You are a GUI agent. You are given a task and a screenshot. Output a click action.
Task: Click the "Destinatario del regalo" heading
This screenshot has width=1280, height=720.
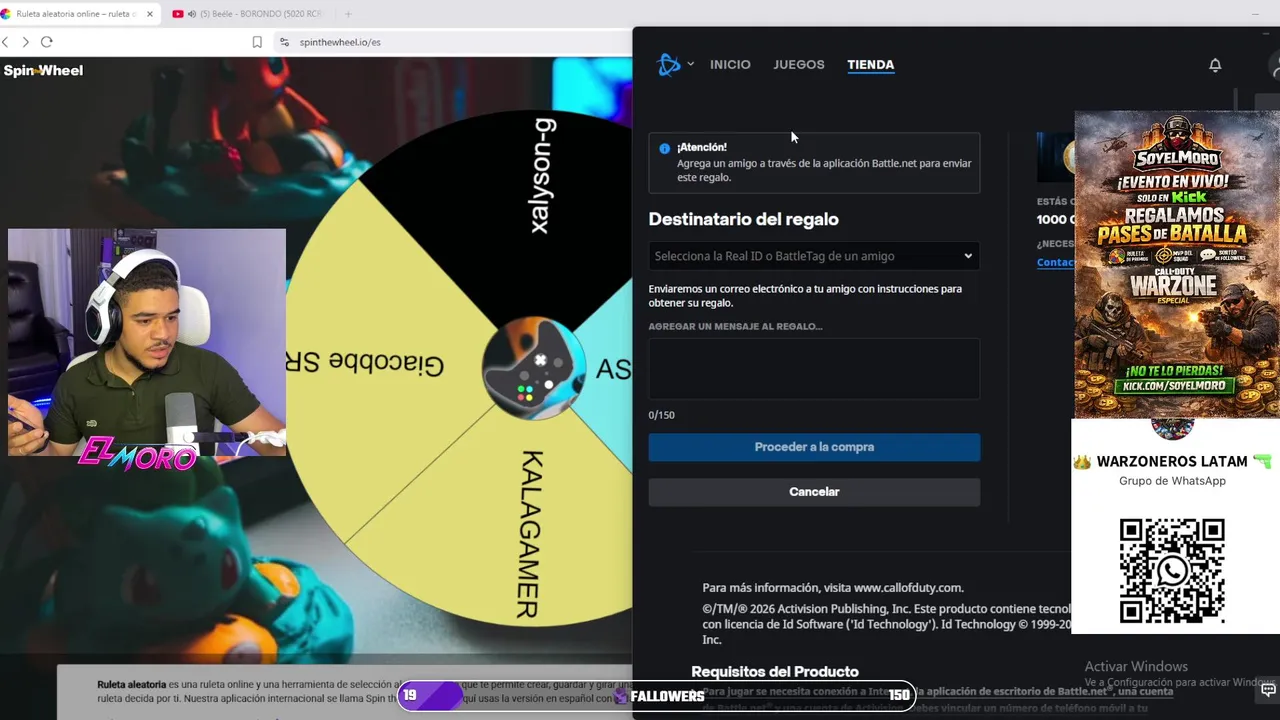(x=744, y=219)
